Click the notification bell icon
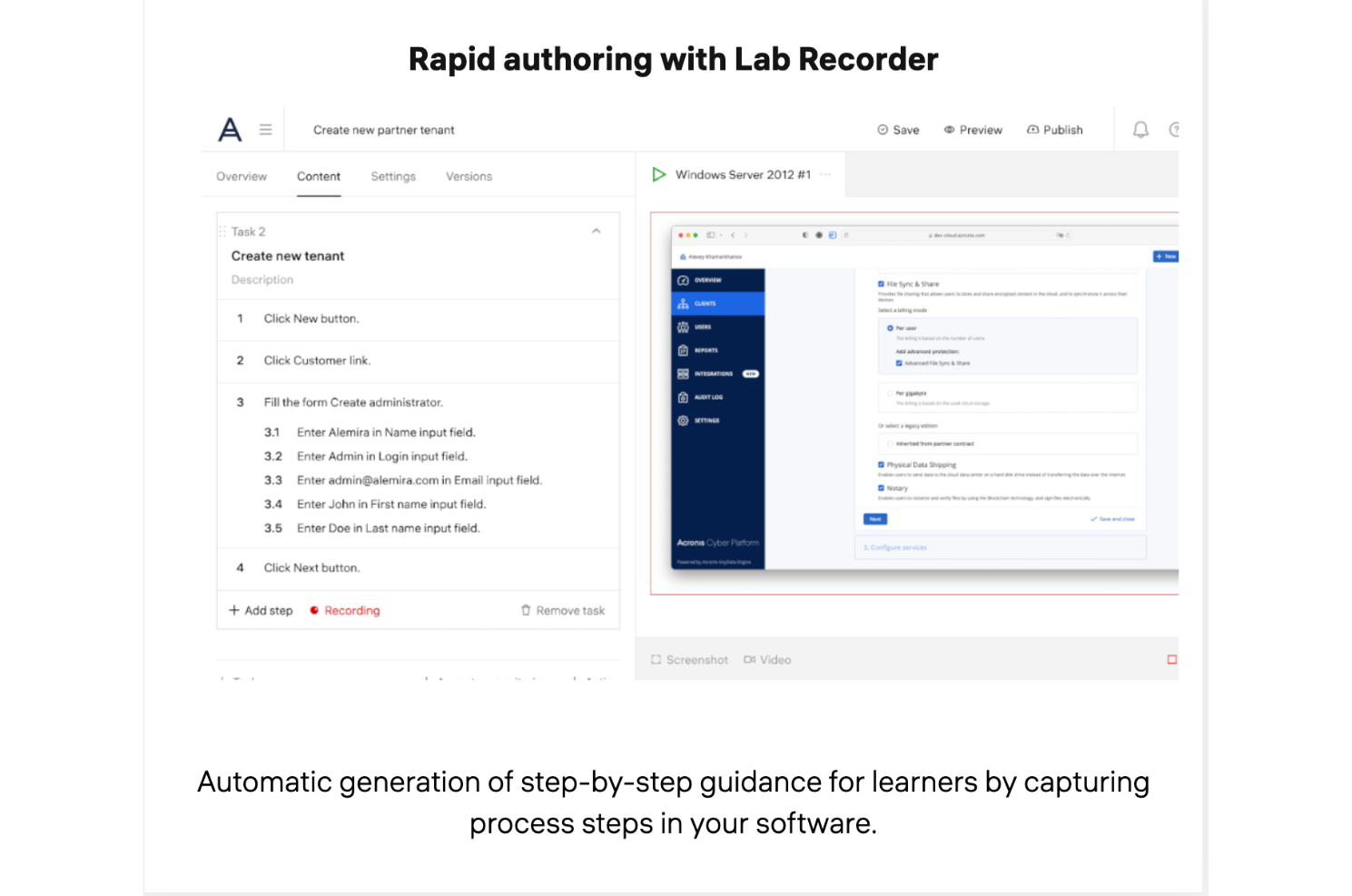The width and height of the screenshot is (1352, 896). [x=1140, y=130]
